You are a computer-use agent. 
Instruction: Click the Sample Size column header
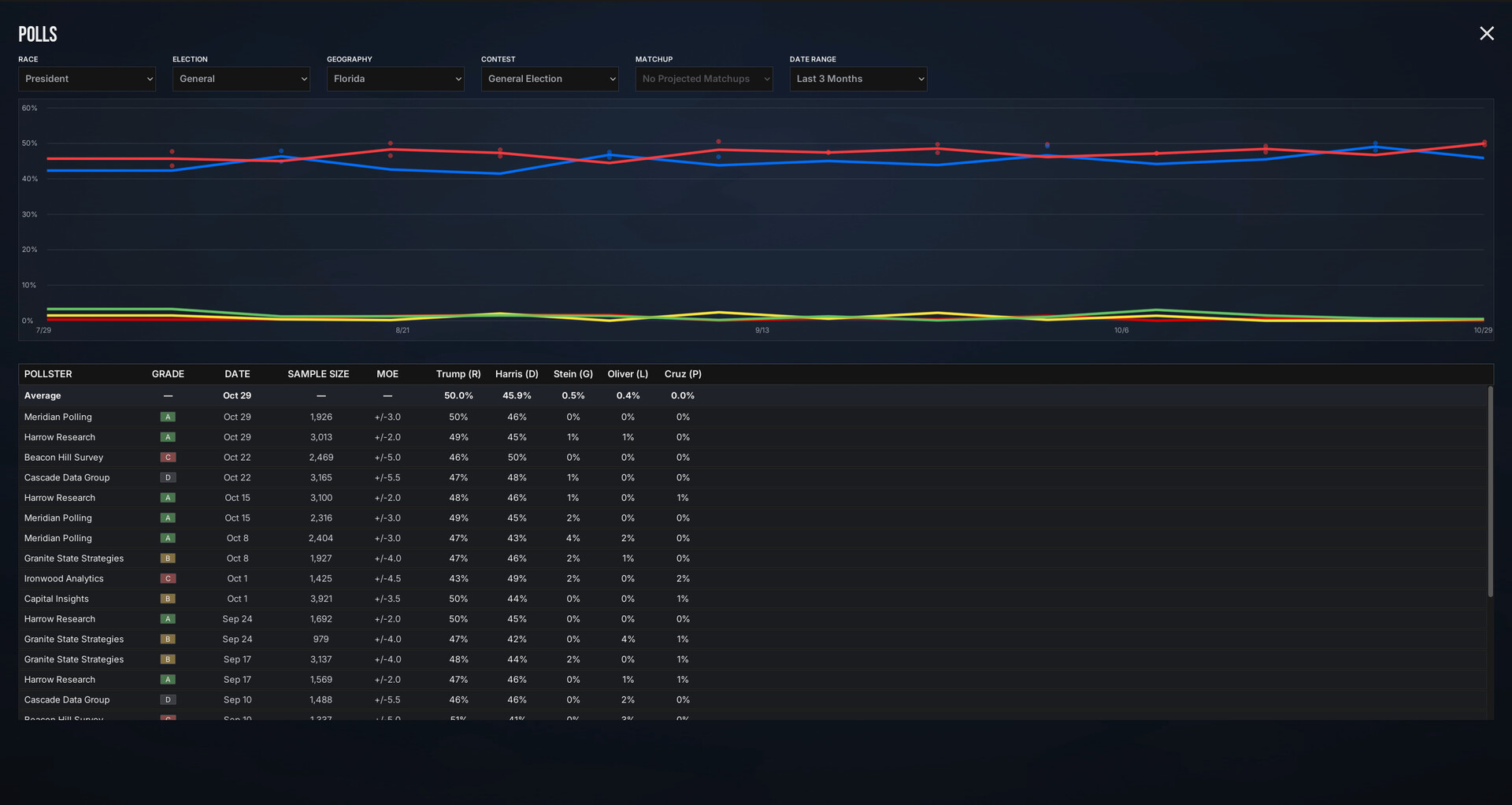click(x=318, y=374)
